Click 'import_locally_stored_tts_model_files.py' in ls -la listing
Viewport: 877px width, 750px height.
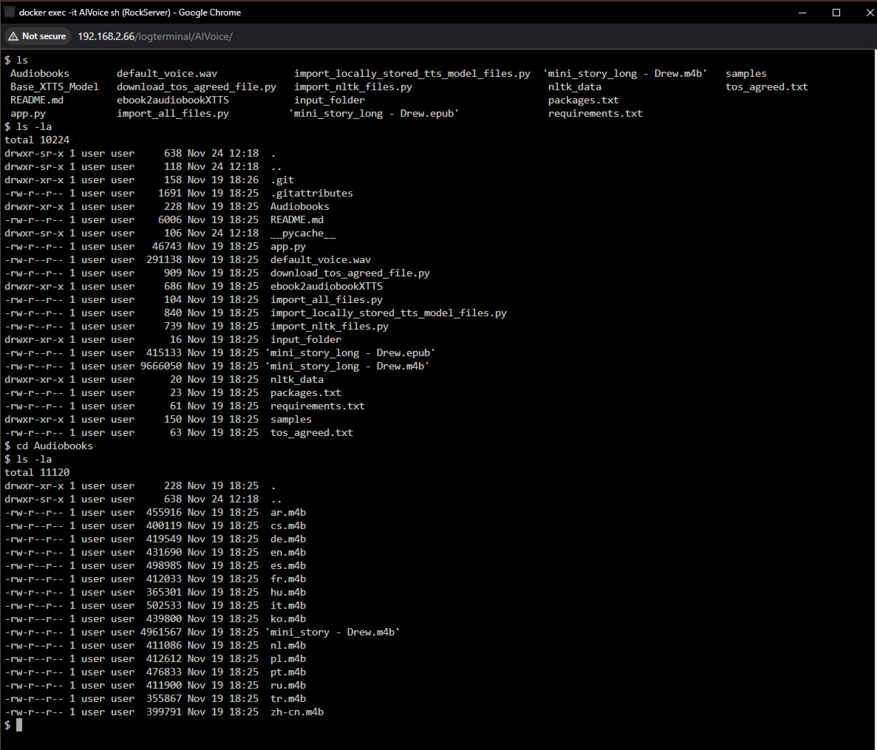(389, 313)
